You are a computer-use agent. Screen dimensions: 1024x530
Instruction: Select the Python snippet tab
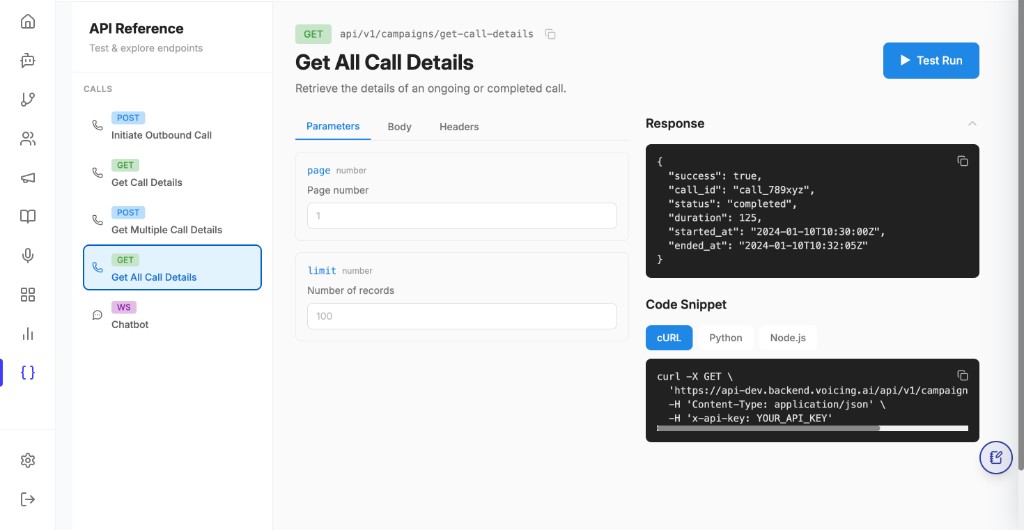coord(726,337)
